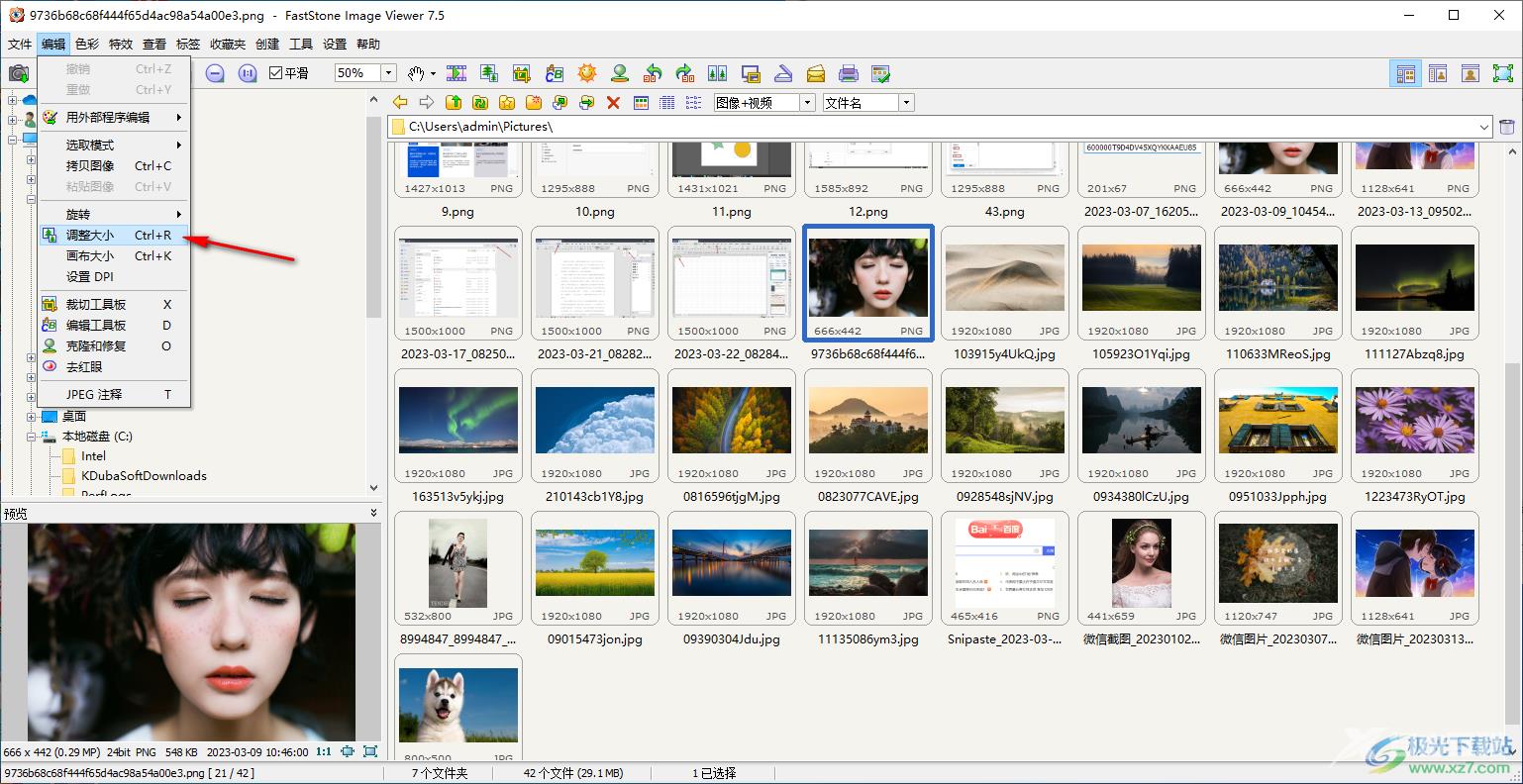Go up one folder level icon
The image size is (1523, 784).
(454, 102)
